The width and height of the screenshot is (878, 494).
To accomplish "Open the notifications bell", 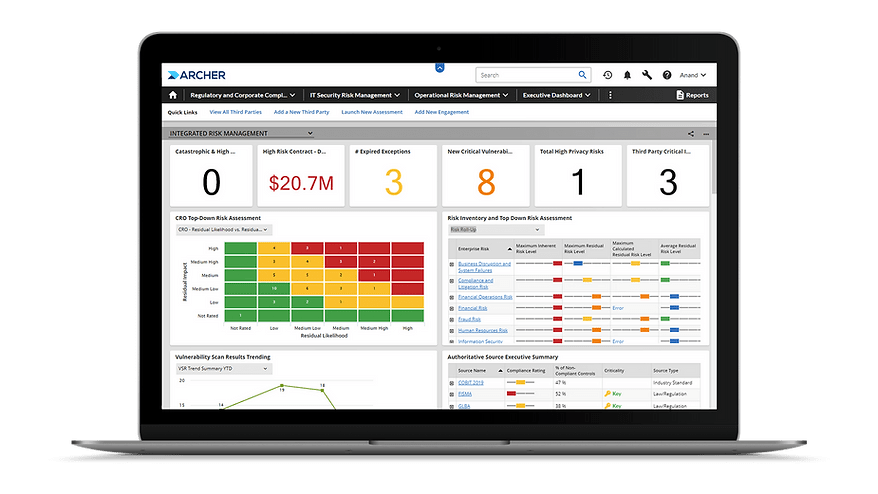I will tap(627, 75).
